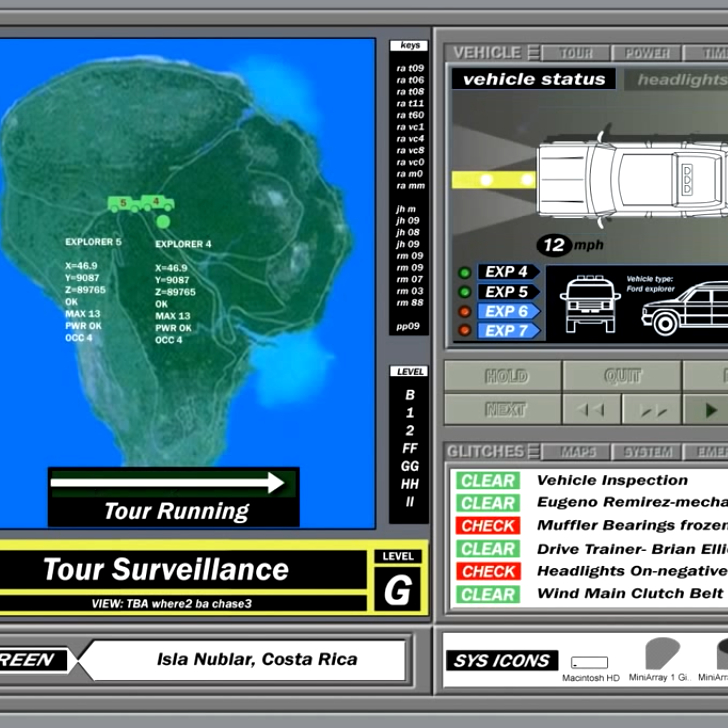Viewport: 728px width, 728px height.
Task: Expand the GLITCHES panel menu handle
Action: [534, 451]
